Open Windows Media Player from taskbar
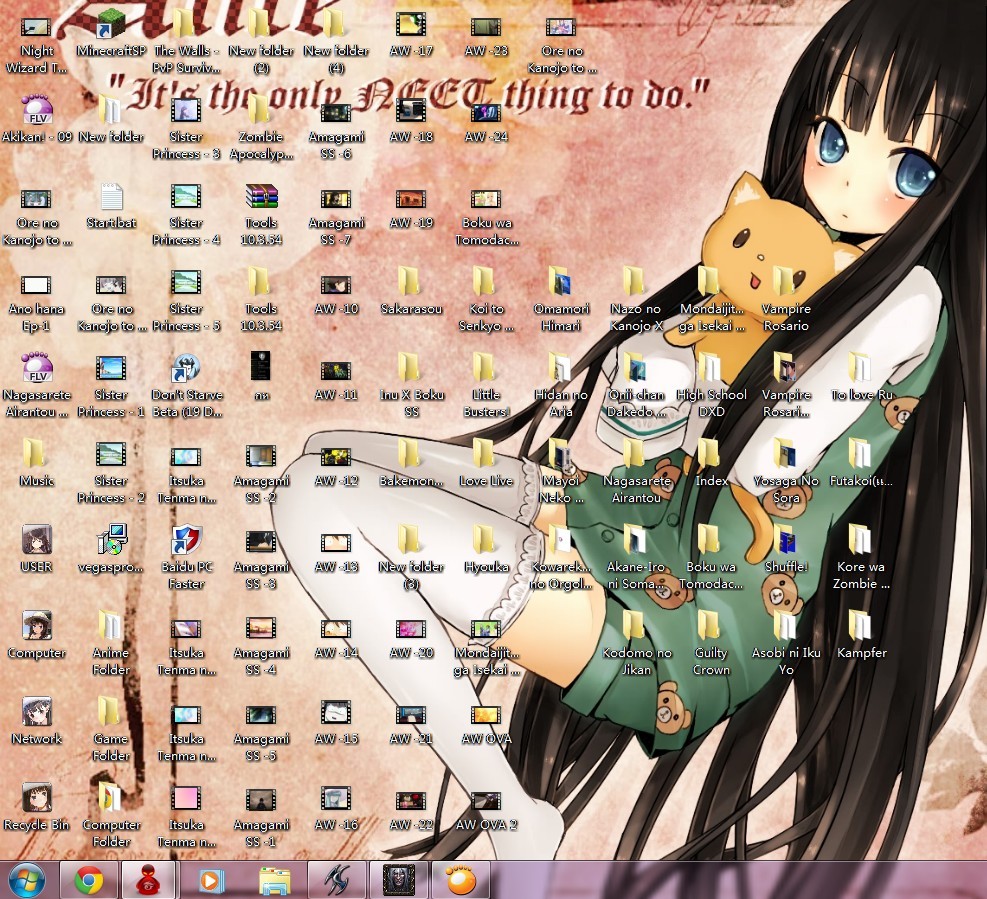 (x=212, y=881)
